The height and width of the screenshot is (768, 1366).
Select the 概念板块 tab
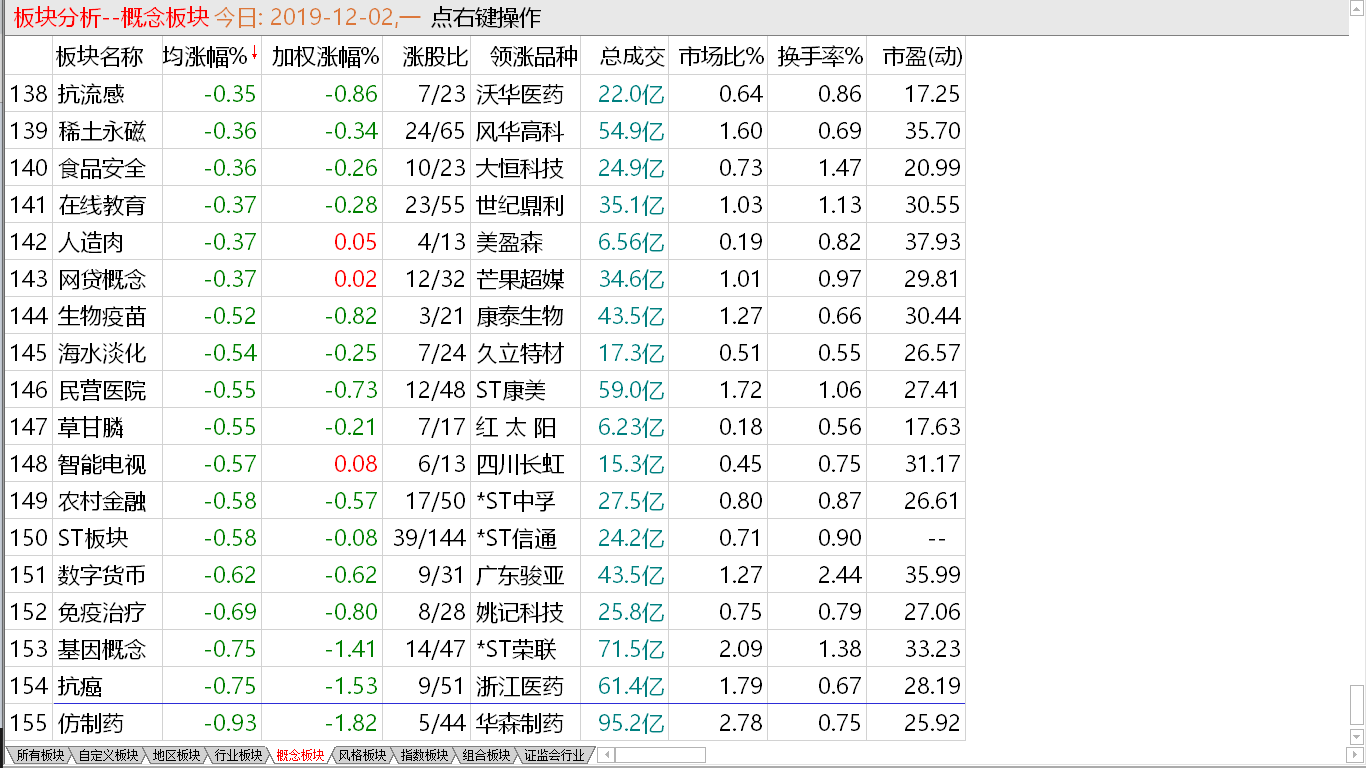pos(299,755)
